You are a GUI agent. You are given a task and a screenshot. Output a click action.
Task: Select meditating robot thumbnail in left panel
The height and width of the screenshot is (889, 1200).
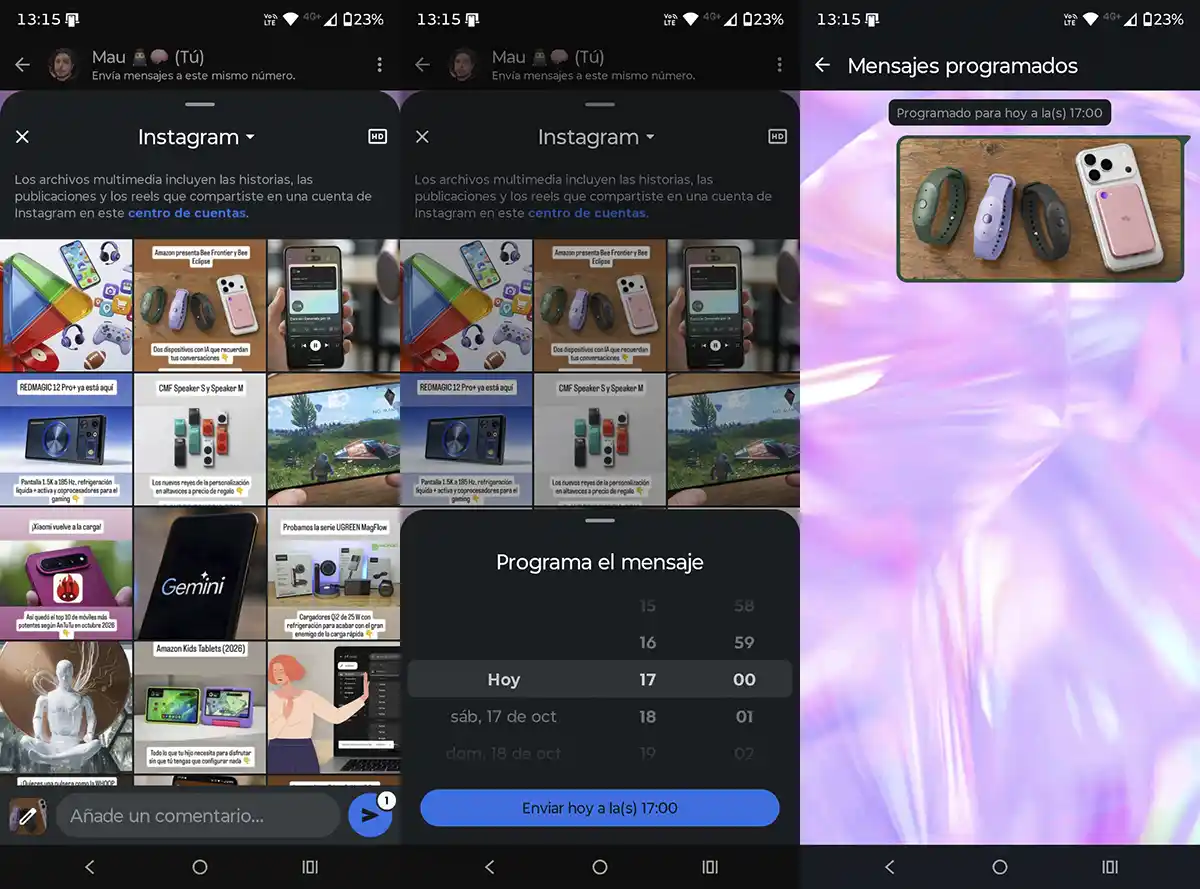point(66,707)
